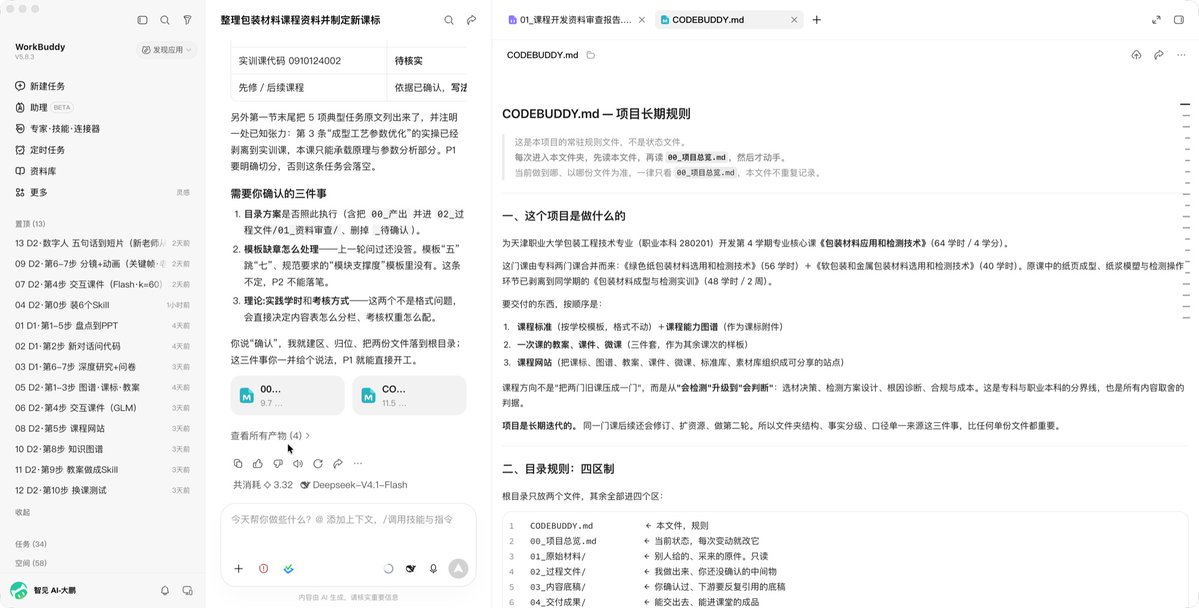Image resolution: width=1199 pixels, height=608 pixels.
Task: Expand preview pane to full screen
Action: pyautogui.click(x=1156, y=20)
